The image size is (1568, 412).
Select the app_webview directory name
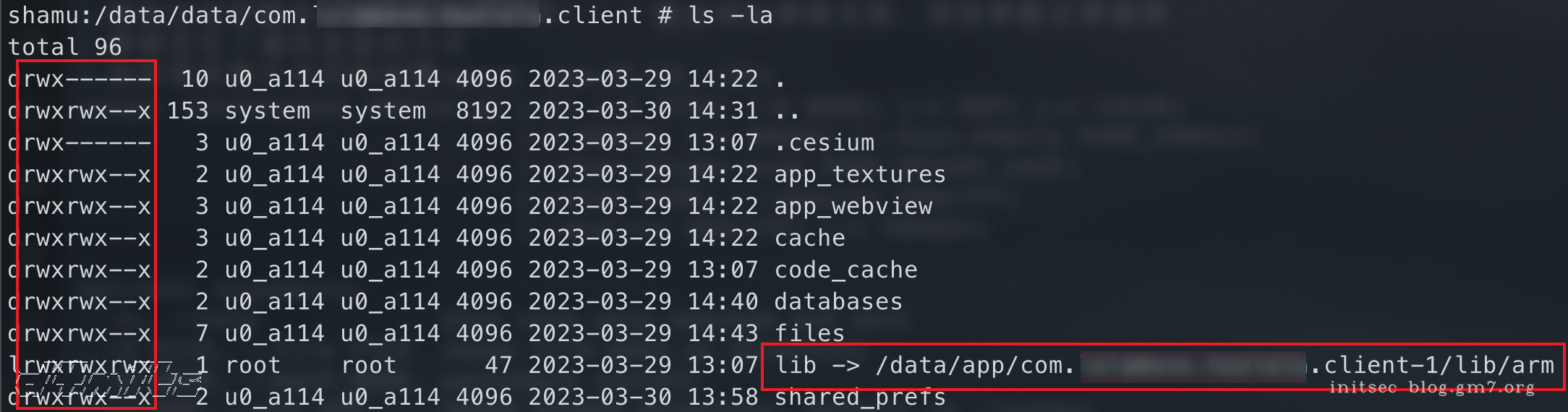(853, 207)
